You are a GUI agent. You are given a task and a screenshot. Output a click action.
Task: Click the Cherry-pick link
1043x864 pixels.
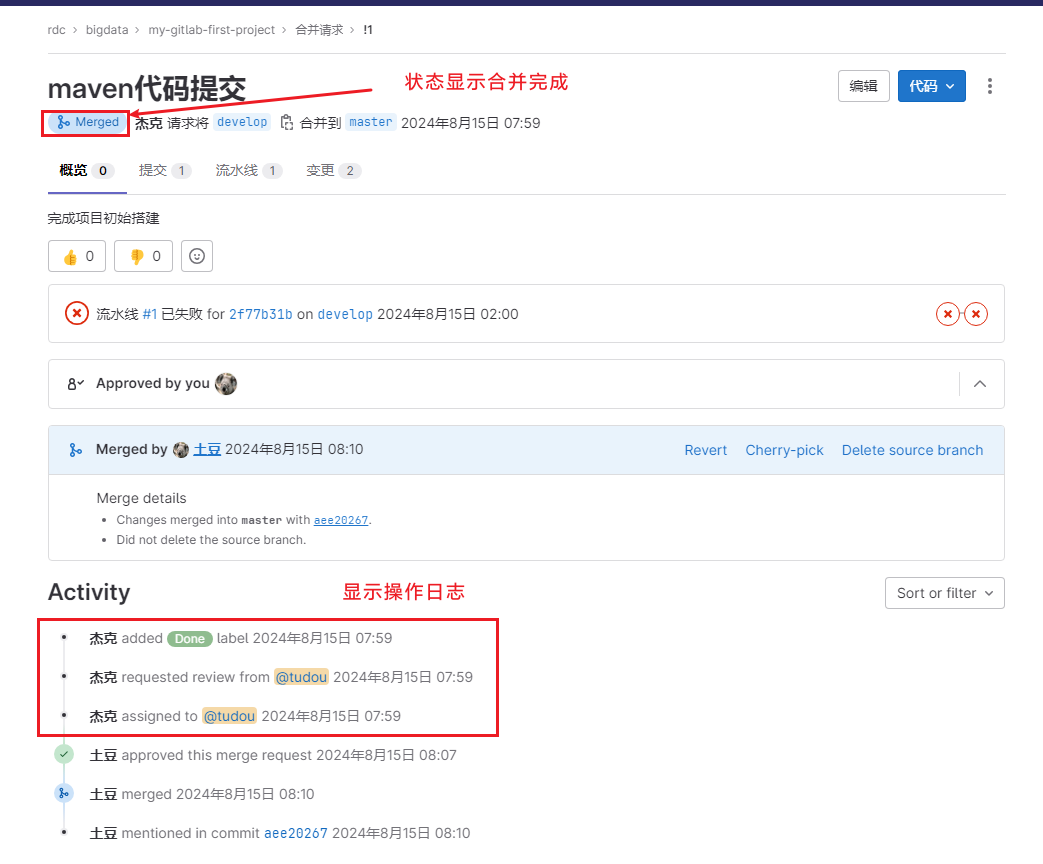point(784,450)
